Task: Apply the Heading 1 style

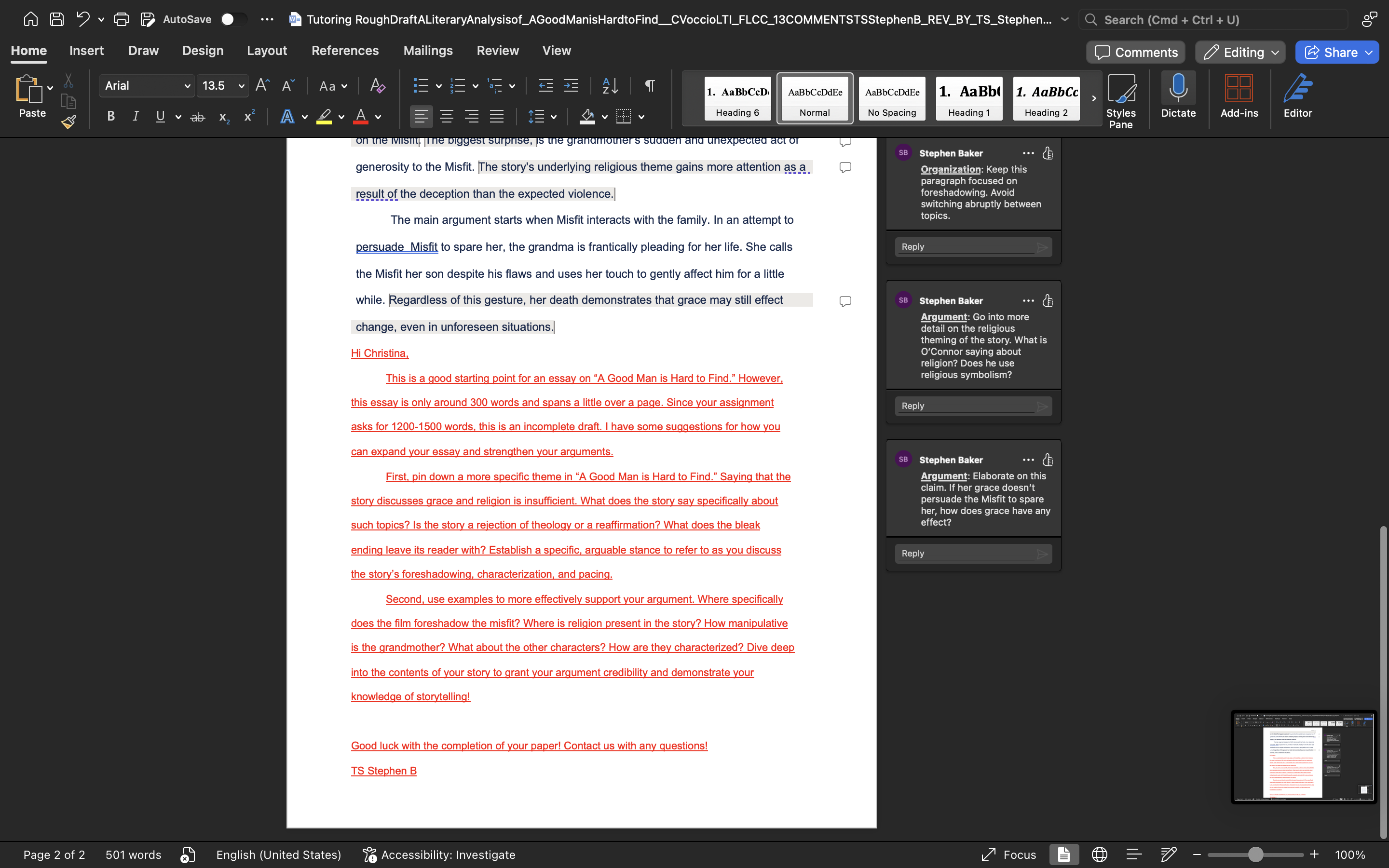Action: 968,98
